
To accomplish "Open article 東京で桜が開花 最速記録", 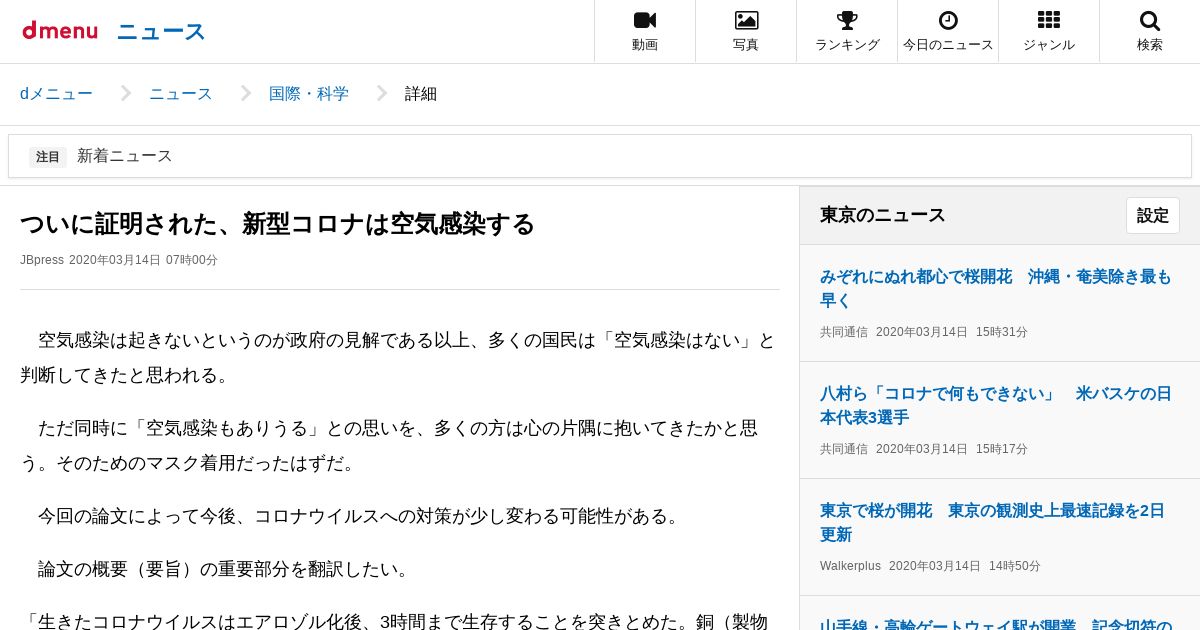I will pos(993,522).
